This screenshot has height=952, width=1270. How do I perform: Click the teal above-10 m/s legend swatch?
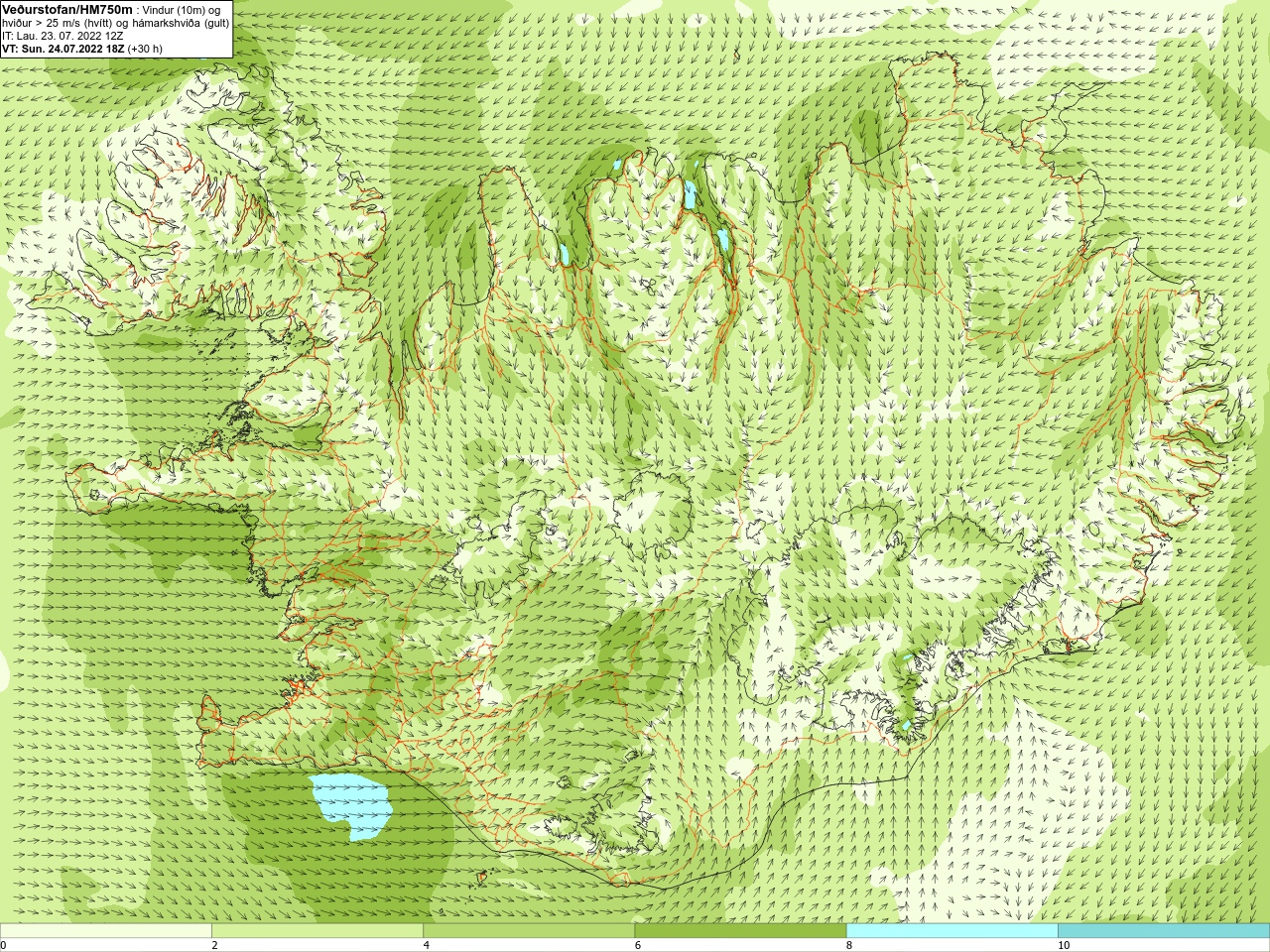1164,931
